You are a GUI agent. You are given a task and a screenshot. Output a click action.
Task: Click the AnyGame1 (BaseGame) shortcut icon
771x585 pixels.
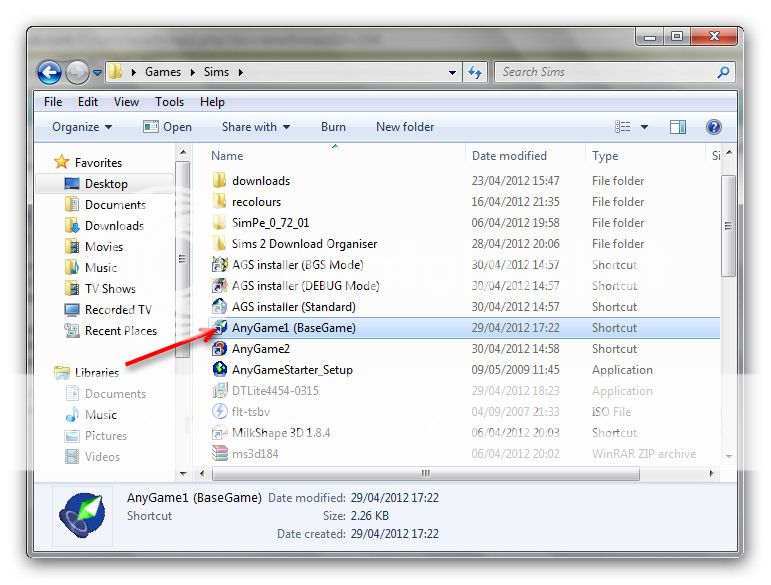tap(220, 327)
